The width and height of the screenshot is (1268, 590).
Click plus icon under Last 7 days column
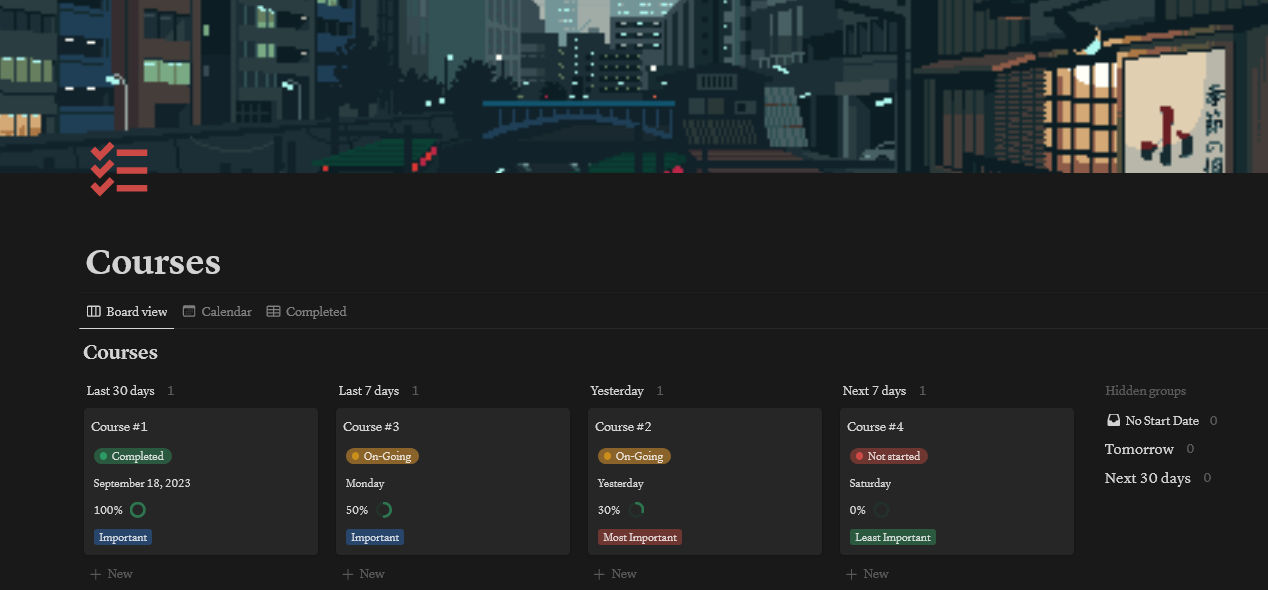(x=348, y=574)
